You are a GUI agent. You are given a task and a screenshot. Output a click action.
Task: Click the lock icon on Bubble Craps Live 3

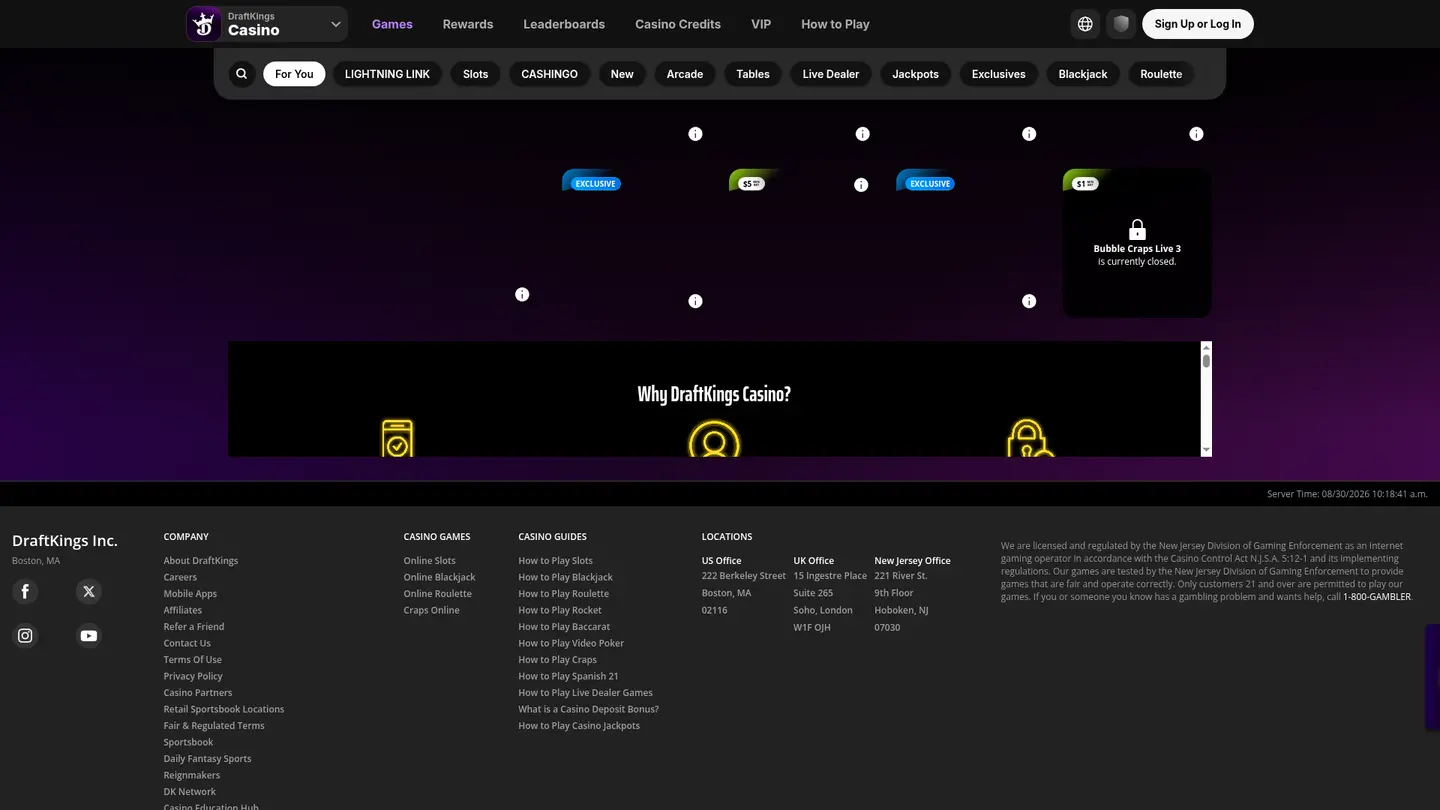coord(1137,230)
